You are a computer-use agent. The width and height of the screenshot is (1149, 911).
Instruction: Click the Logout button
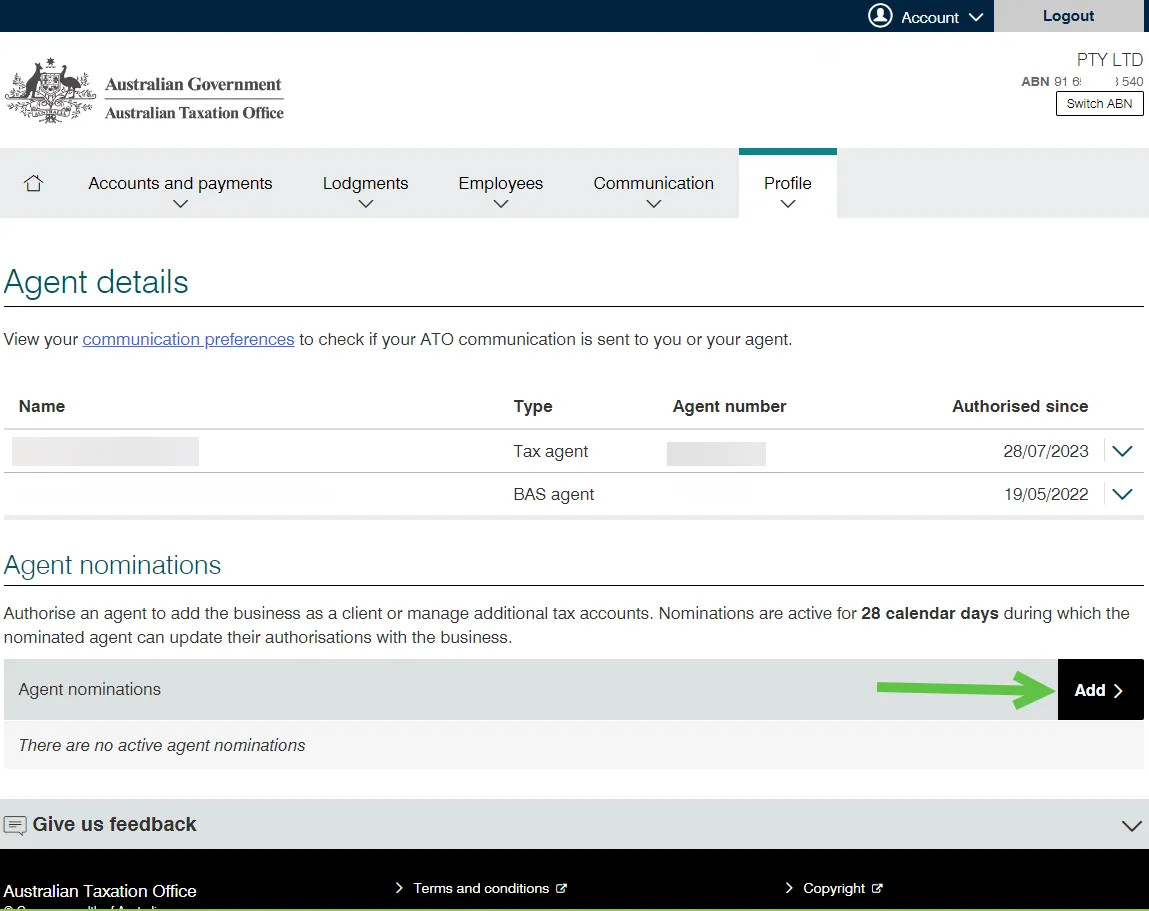tap(1068, 16)
